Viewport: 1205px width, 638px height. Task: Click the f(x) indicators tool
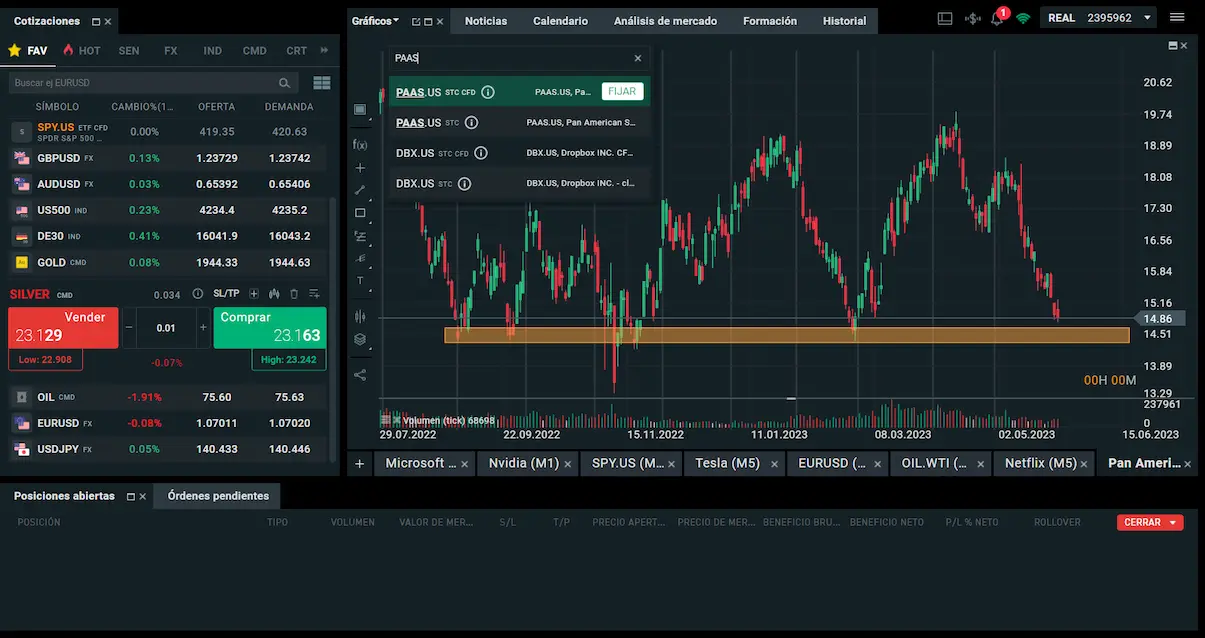[360, 145]
